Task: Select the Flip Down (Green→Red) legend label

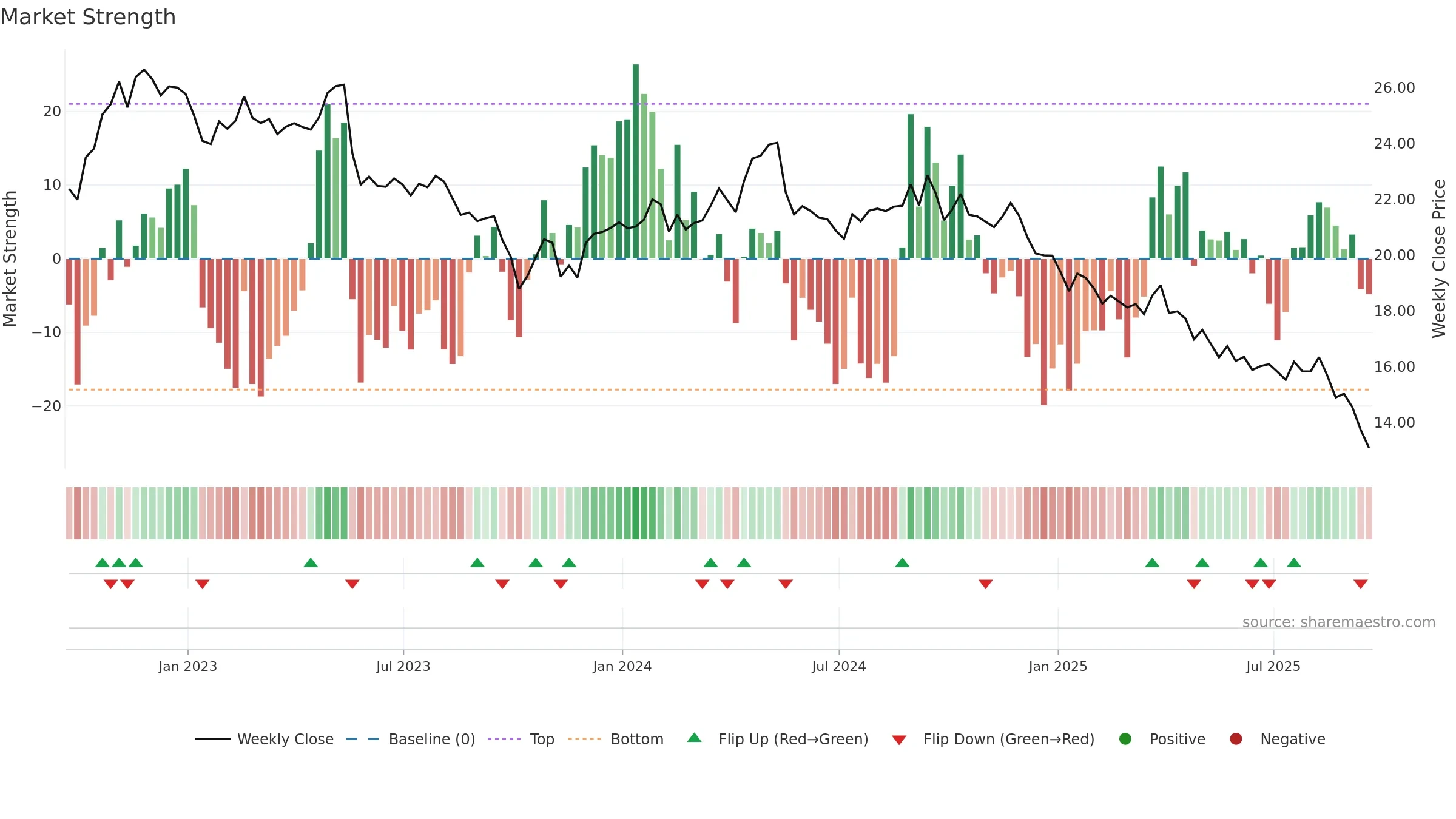Action: point(1009,739)
